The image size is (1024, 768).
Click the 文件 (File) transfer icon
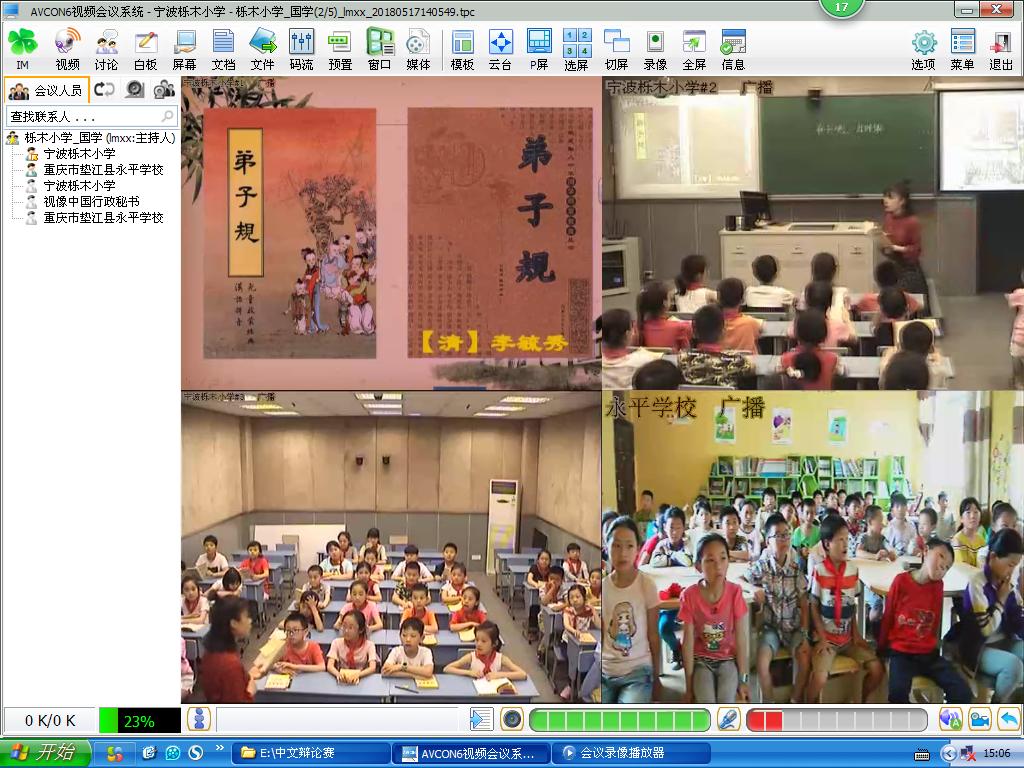point(263,50)
